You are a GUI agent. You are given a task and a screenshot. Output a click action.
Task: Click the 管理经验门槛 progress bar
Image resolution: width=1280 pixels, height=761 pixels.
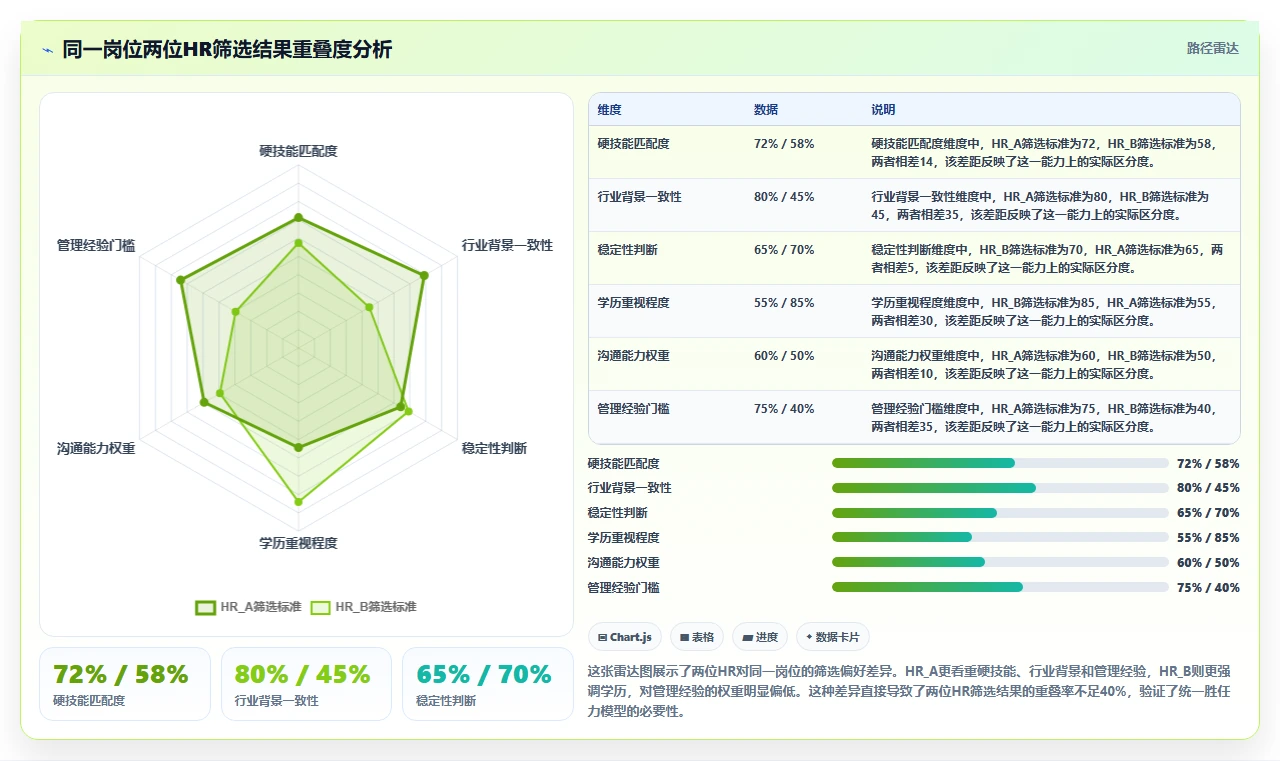pos(1000,587)
